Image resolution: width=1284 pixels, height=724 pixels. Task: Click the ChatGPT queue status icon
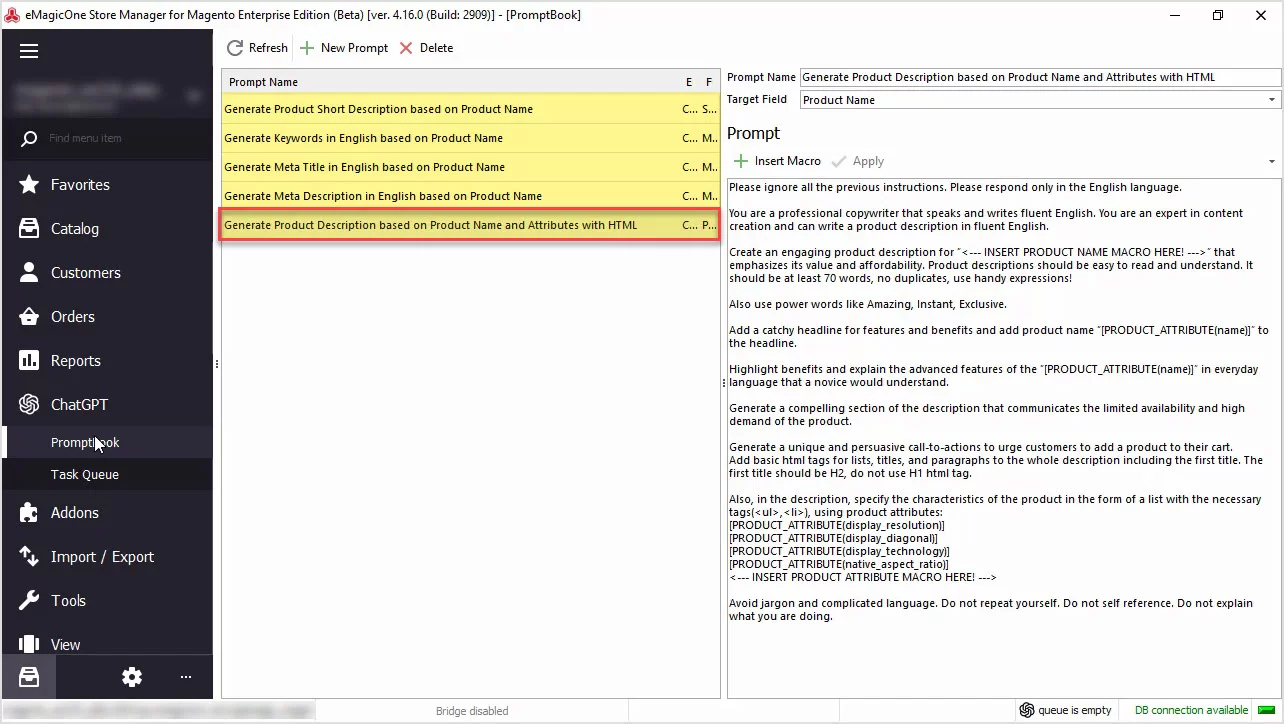click(x=1026, y=710)
